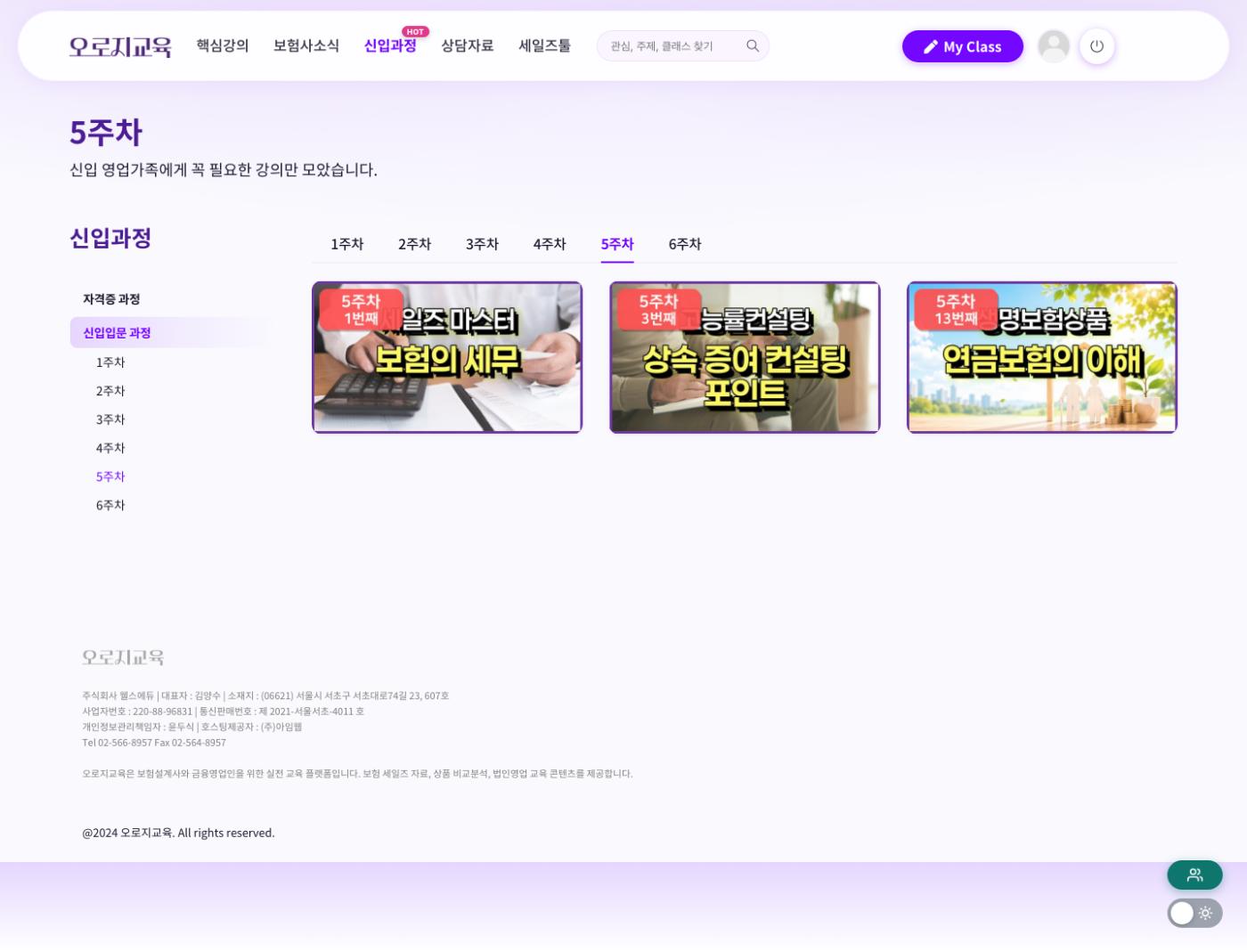Open 4주차 in the sidebar list
Viewport: 1247px width, 952px height.
110,448
